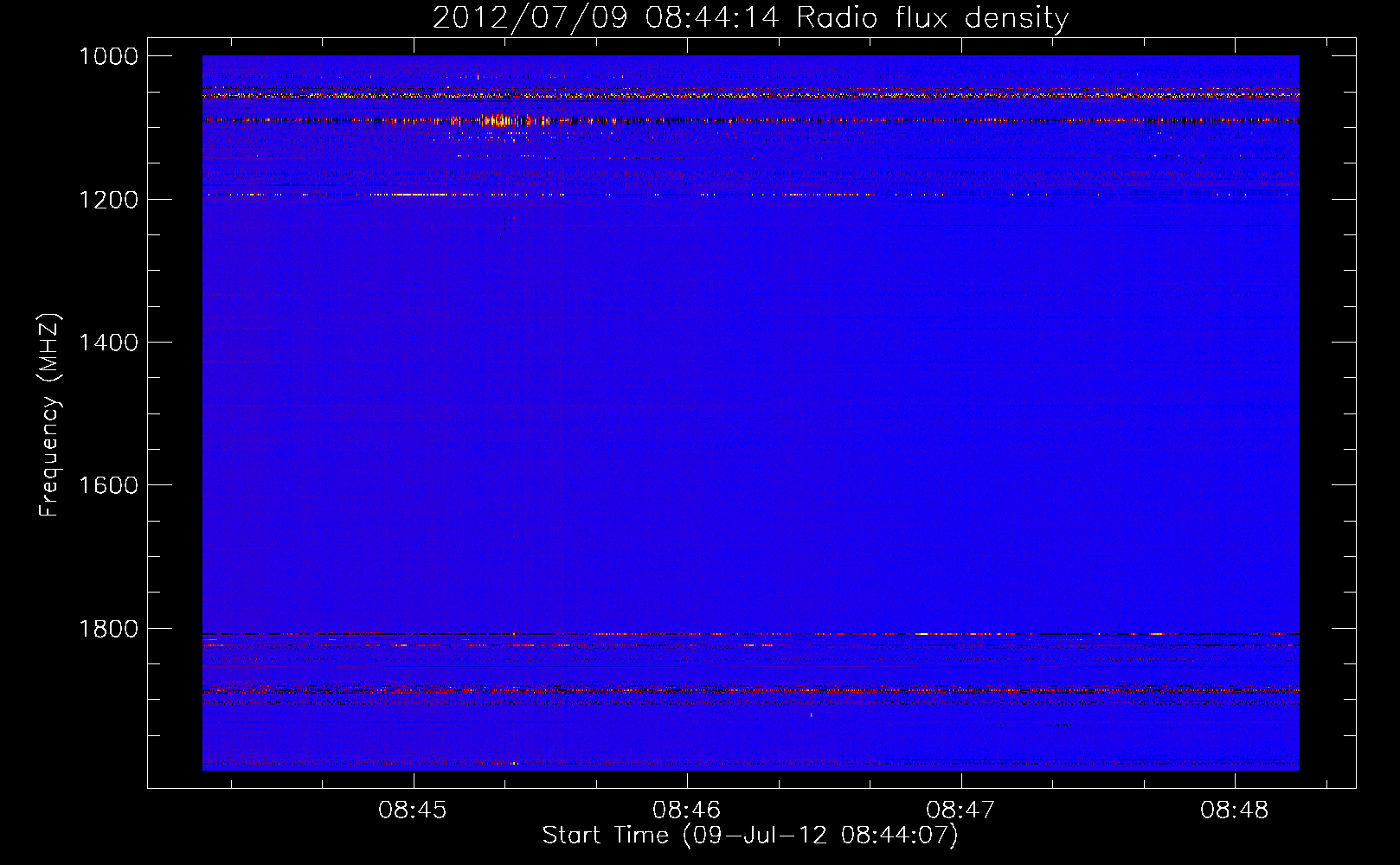
Task: Click the 1000 frequency tick label
Action: pos(108,56)
